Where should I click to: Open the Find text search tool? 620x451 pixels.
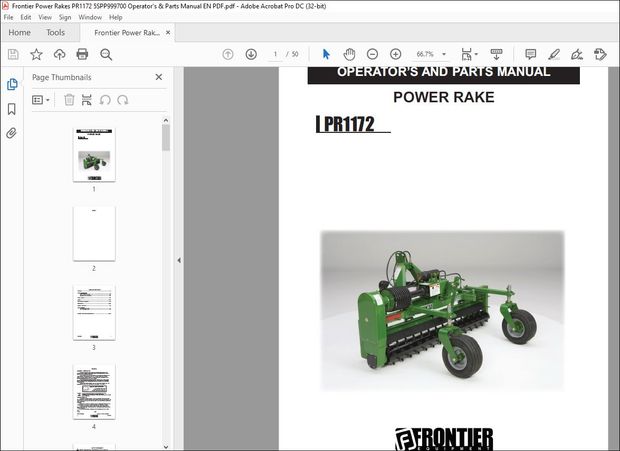click(x=106, y=55)
